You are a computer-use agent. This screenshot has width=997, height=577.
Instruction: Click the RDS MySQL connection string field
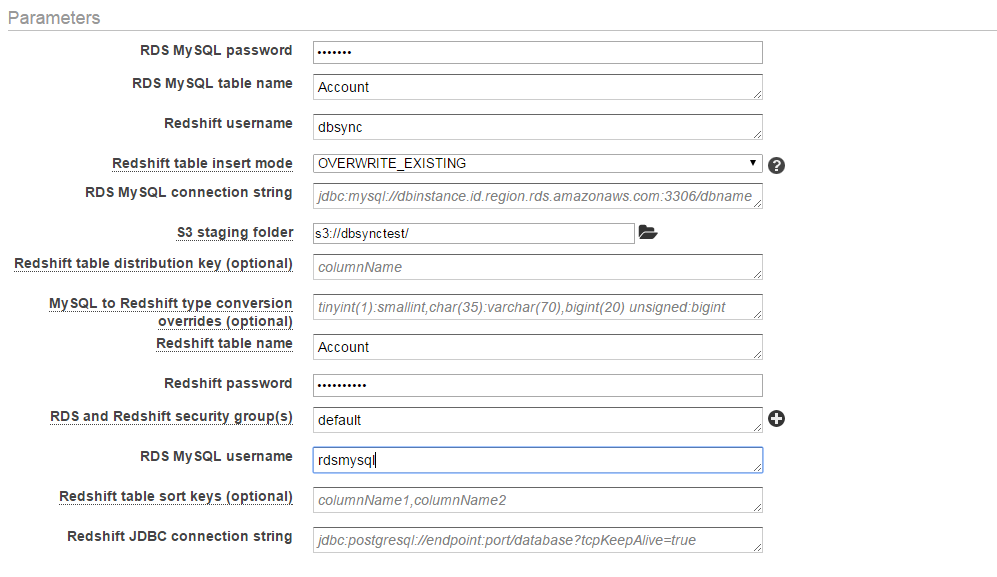(537, 196)
